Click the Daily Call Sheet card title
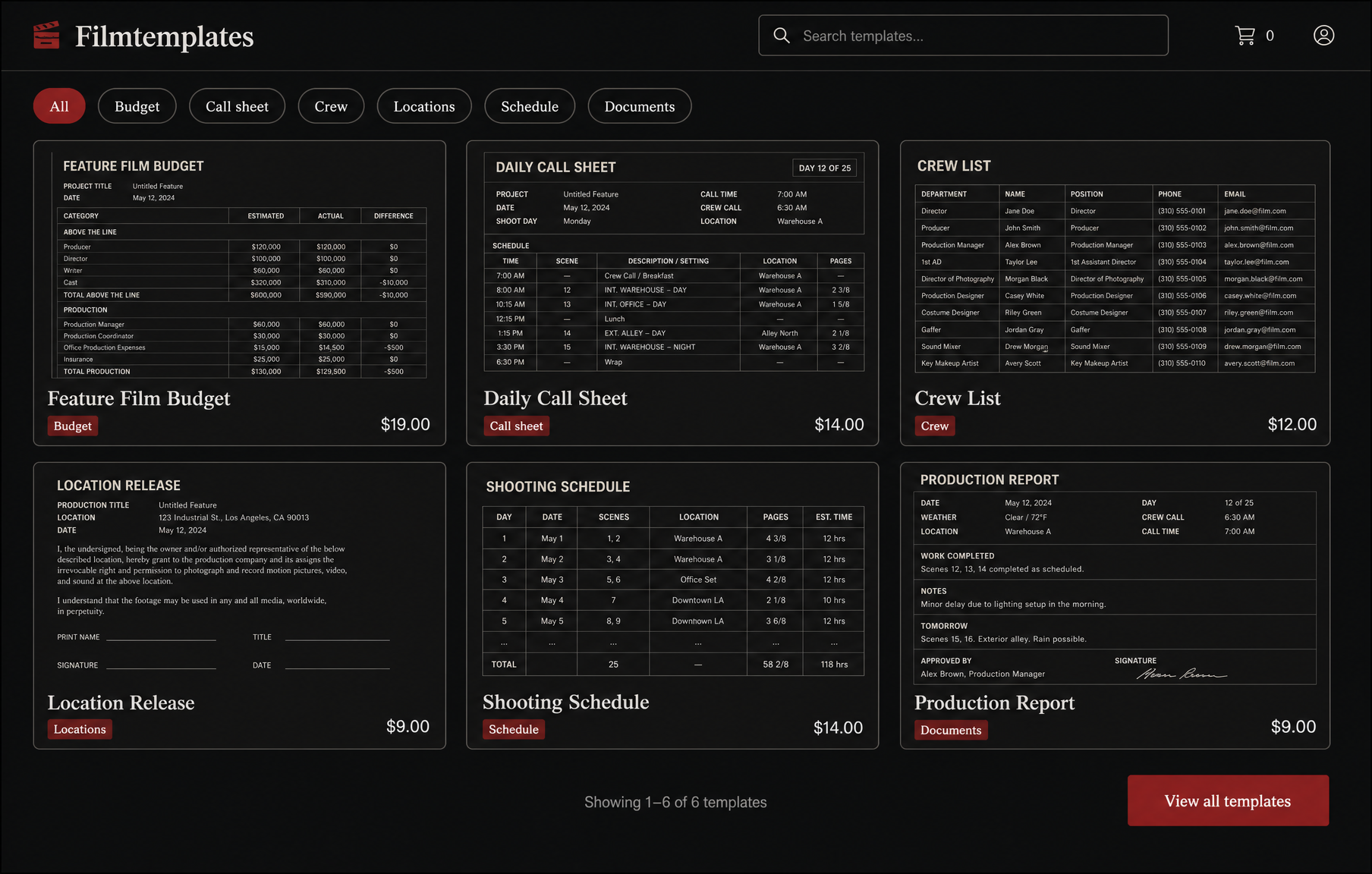The image size is (1372, 874). click(555, 398)
